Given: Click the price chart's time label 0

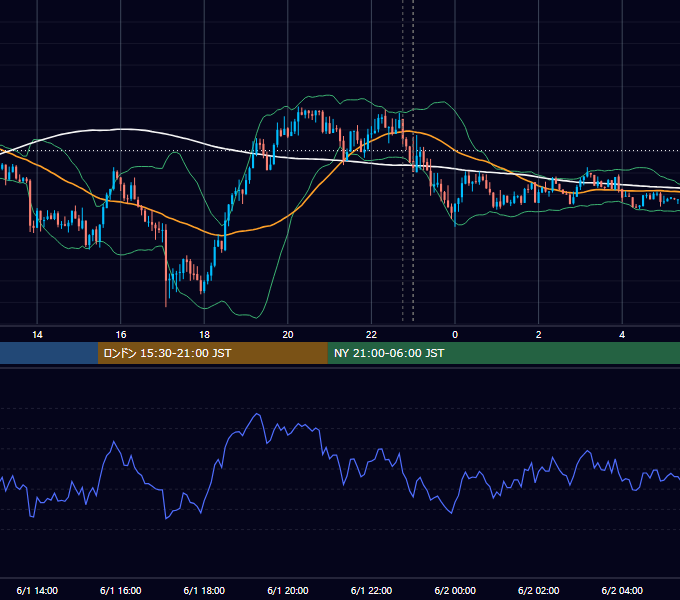Looking at the screenshot, I should click(x=455, y=335).
